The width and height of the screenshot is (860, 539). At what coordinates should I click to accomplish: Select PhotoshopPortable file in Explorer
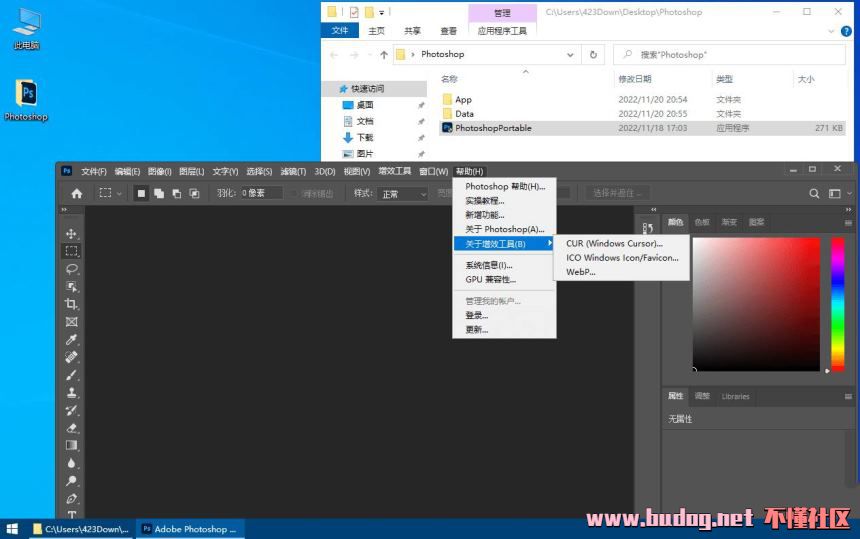click(x=493, y=128)
